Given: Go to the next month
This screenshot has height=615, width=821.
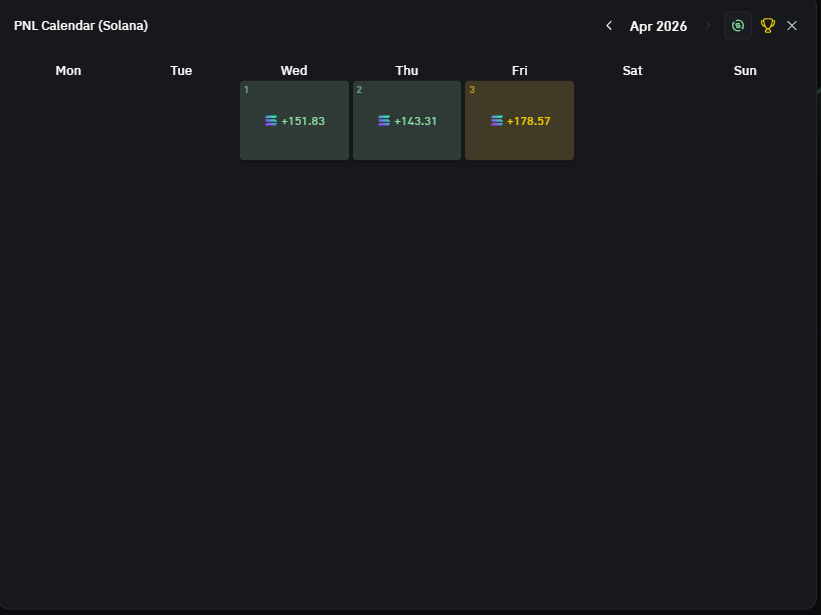Looking at the screenshot, I should coord(707,26).
